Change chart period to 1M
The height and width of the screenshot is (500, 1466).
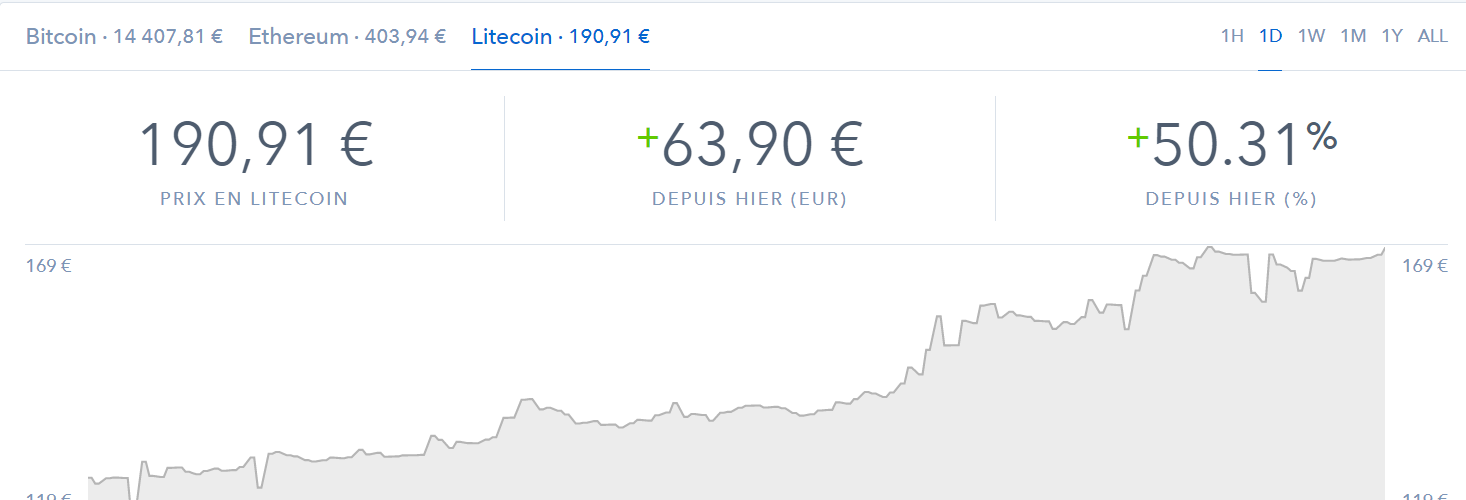[1353, 36]
